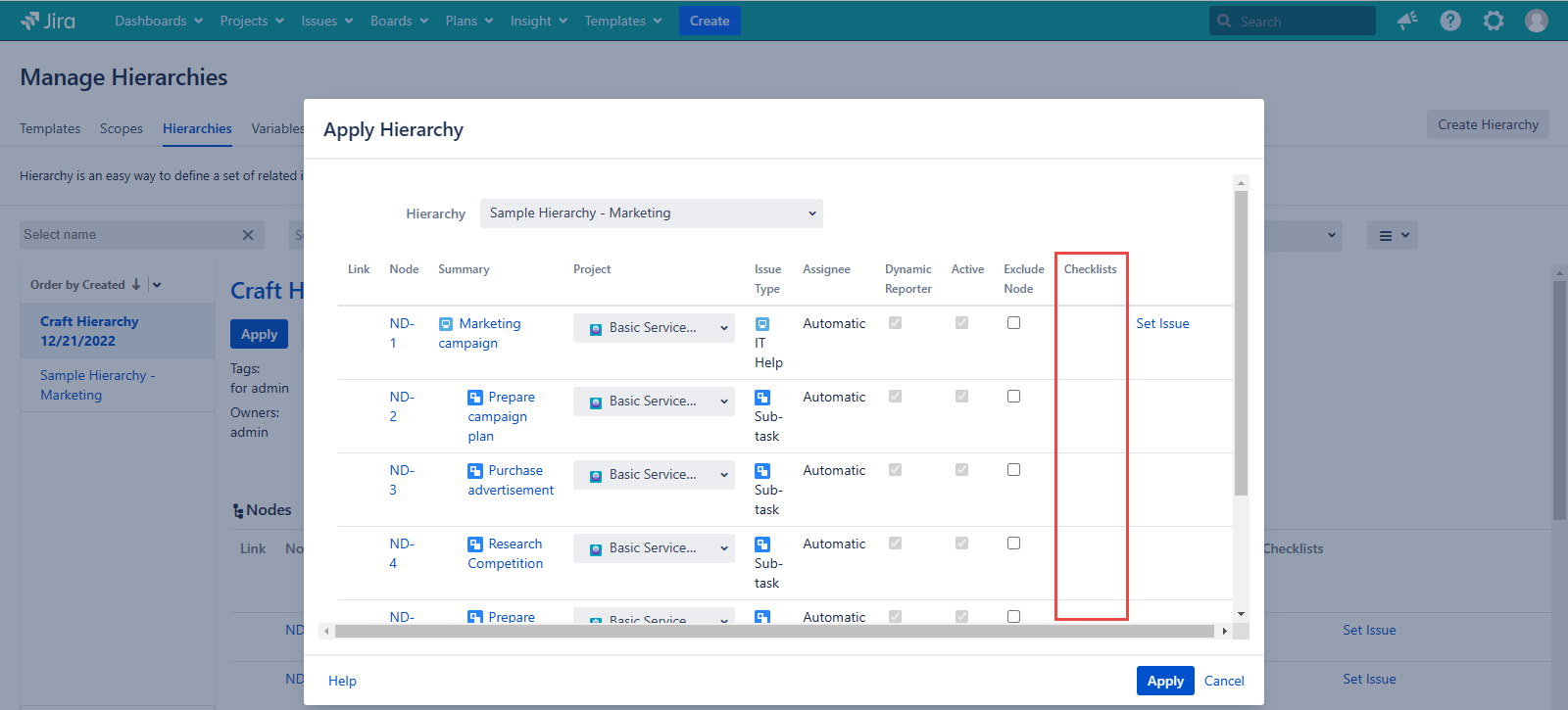Open Project dropdown for Marketing campaign row
The image size is (1568, 710).
654,328
